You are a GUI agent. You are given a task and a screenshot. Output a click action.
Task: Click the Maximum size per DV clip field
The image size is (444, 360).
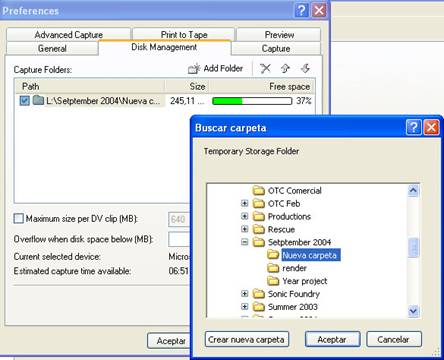(x=179, y=219)
